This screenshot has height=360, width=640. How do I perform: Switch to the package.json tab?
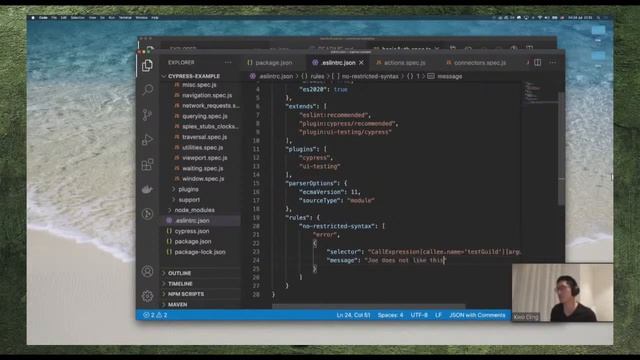[270, 63]
